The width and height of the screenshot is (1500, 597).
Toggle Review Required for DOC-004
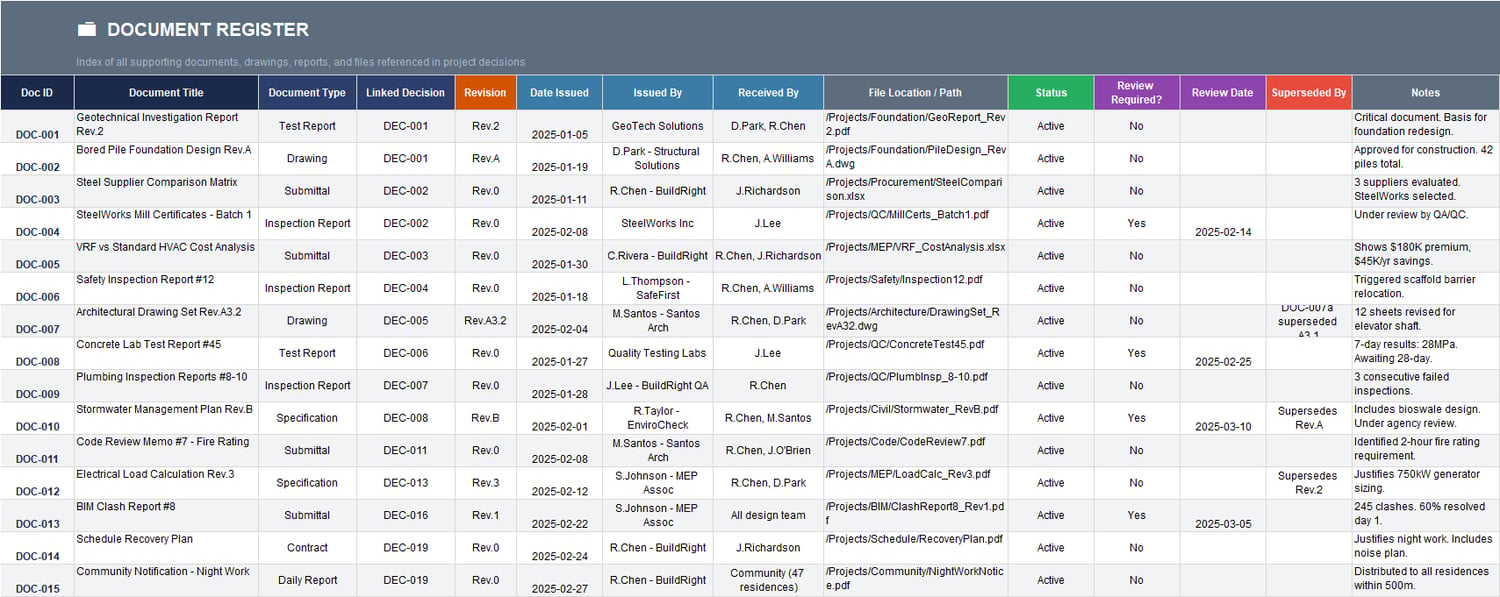[1135, 223]
